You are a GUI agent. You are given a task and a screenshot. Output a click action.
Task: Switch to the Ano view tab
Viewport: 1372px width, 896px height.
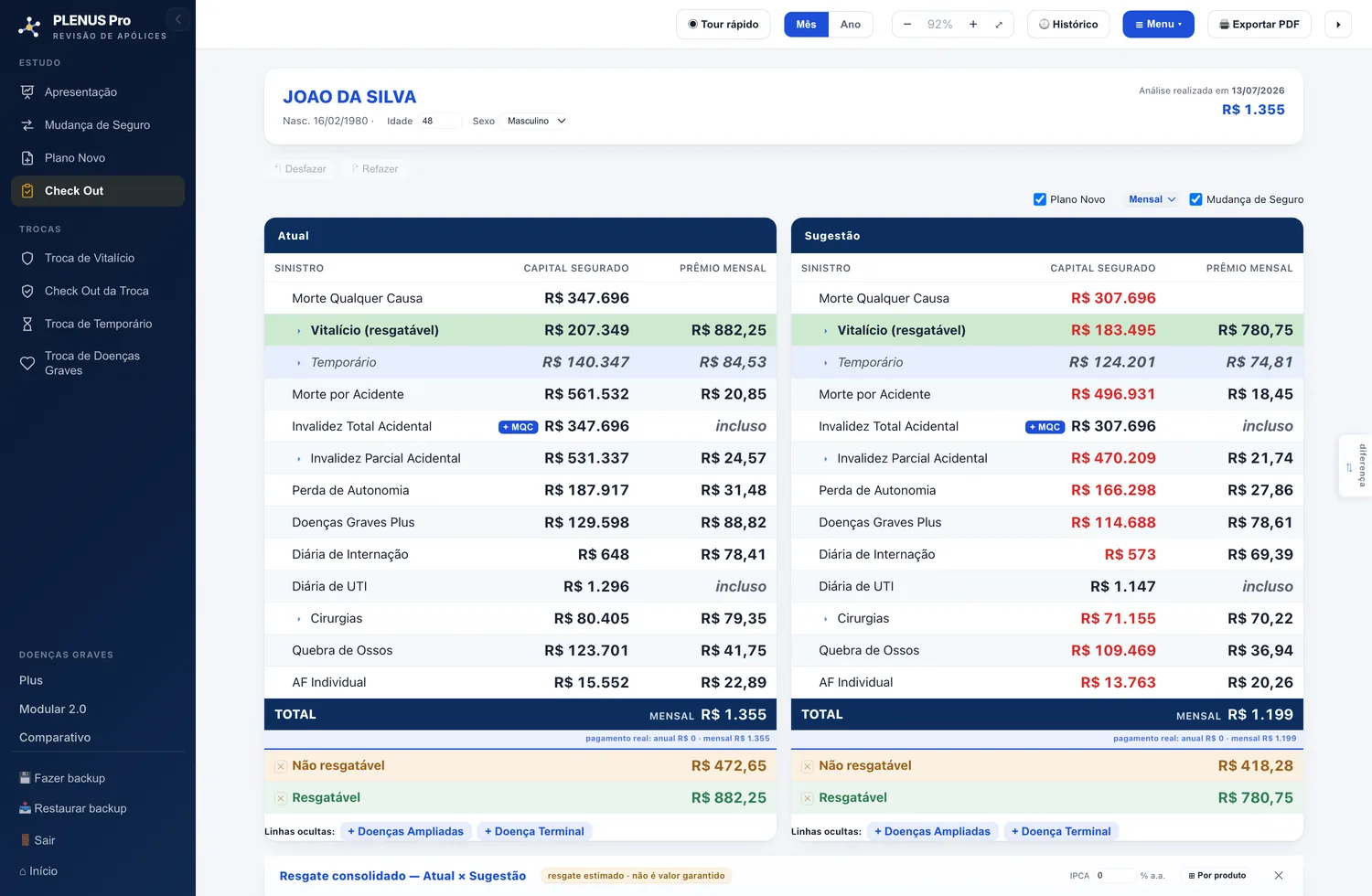pyautogui.click(x=851, y=25)
